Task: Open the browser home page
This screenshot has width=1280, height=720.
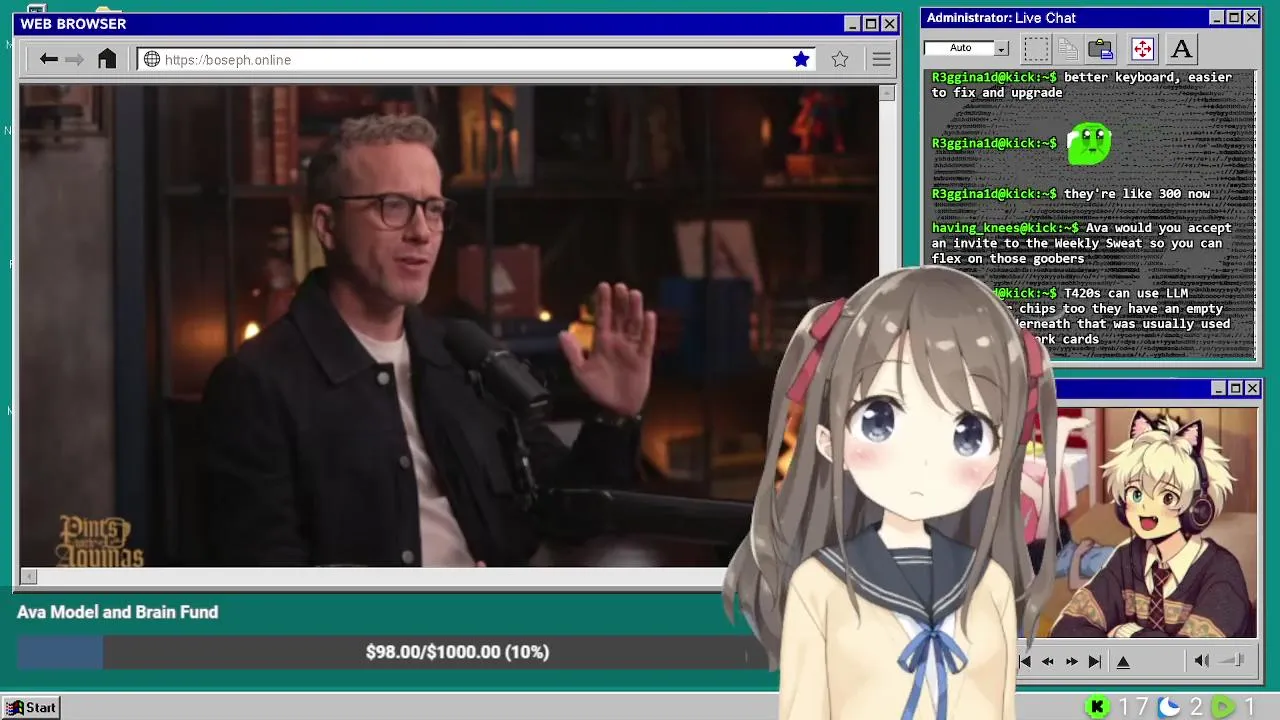Action: pos(107,59)
